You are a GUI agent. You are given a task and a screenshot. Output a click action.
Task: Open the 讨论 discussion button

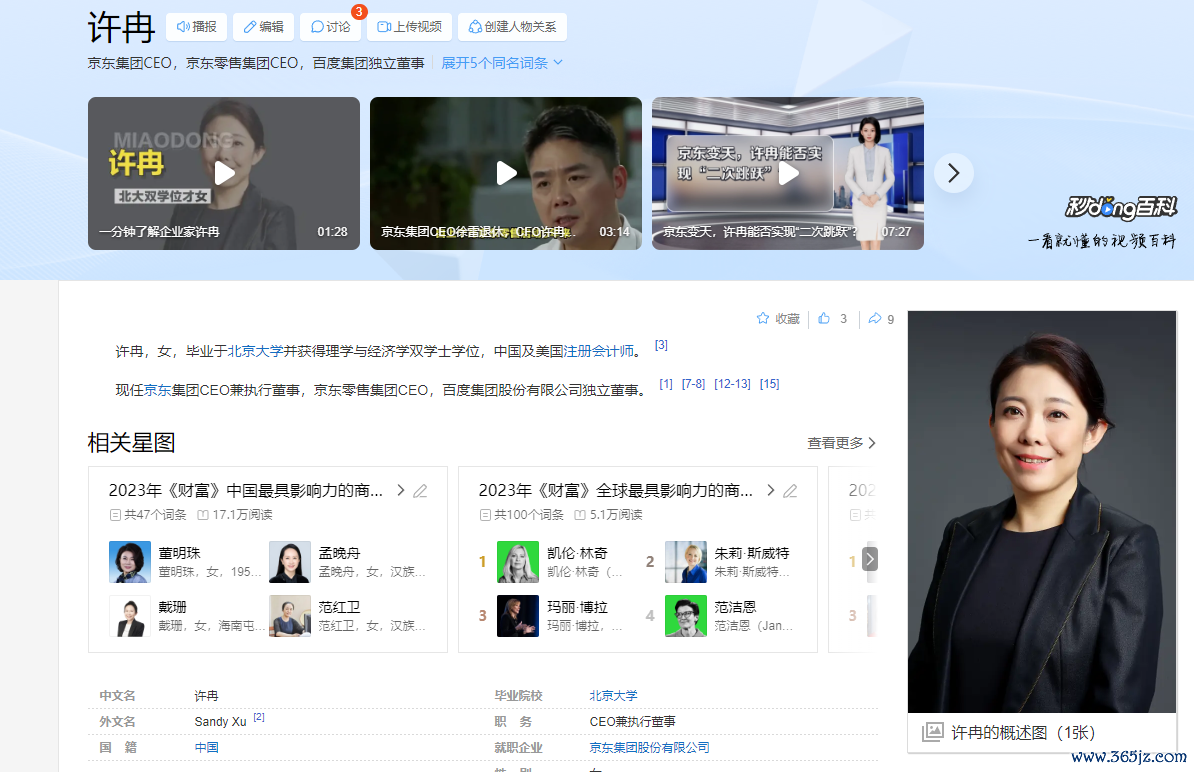coord(330,27)
